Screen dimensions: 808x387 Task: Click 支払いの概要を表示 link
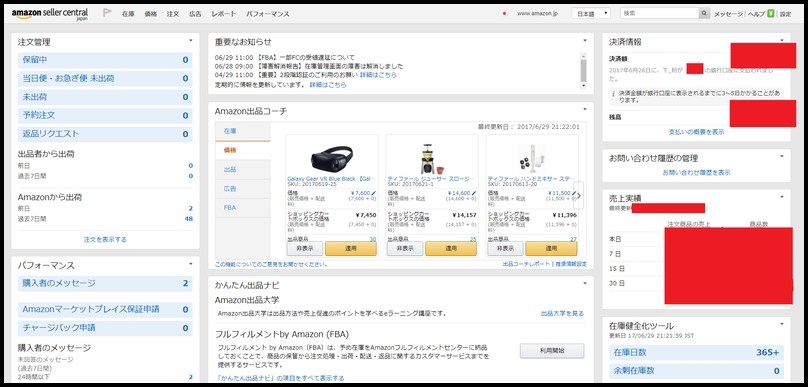696,132
